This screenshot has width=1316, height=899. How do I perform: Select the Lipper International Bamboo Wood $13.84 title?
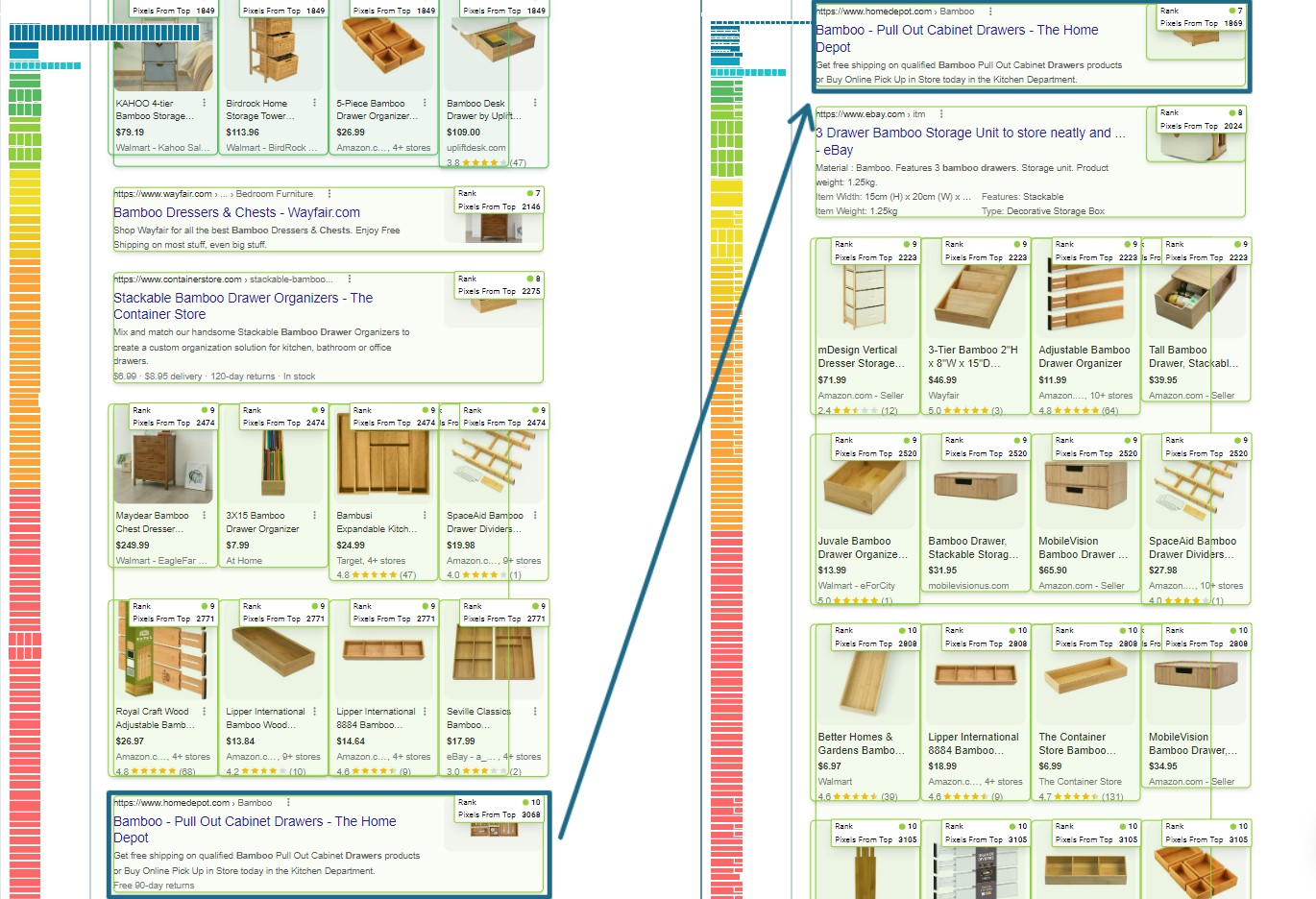pyautogui.click(x=265, y=718)
